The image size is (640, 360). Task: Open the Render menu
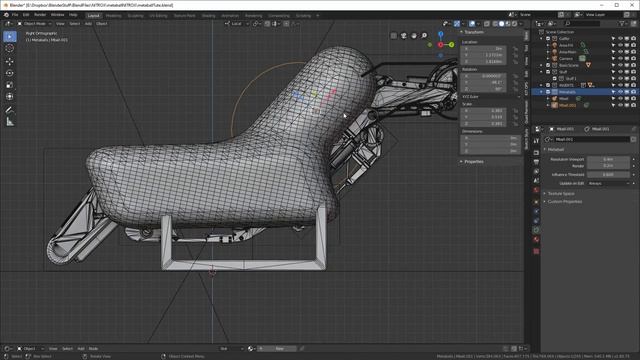(40, 15)
